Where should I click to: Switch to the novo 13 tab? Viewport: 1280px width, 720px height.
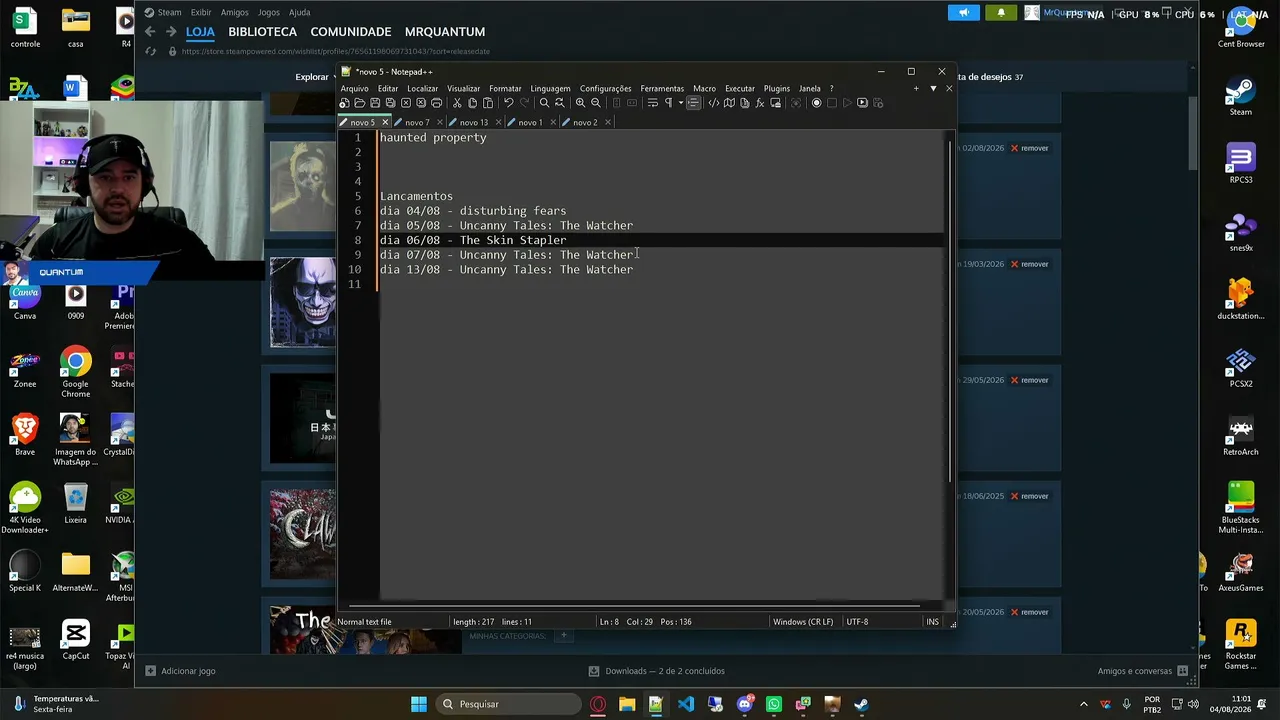(473, 123)
